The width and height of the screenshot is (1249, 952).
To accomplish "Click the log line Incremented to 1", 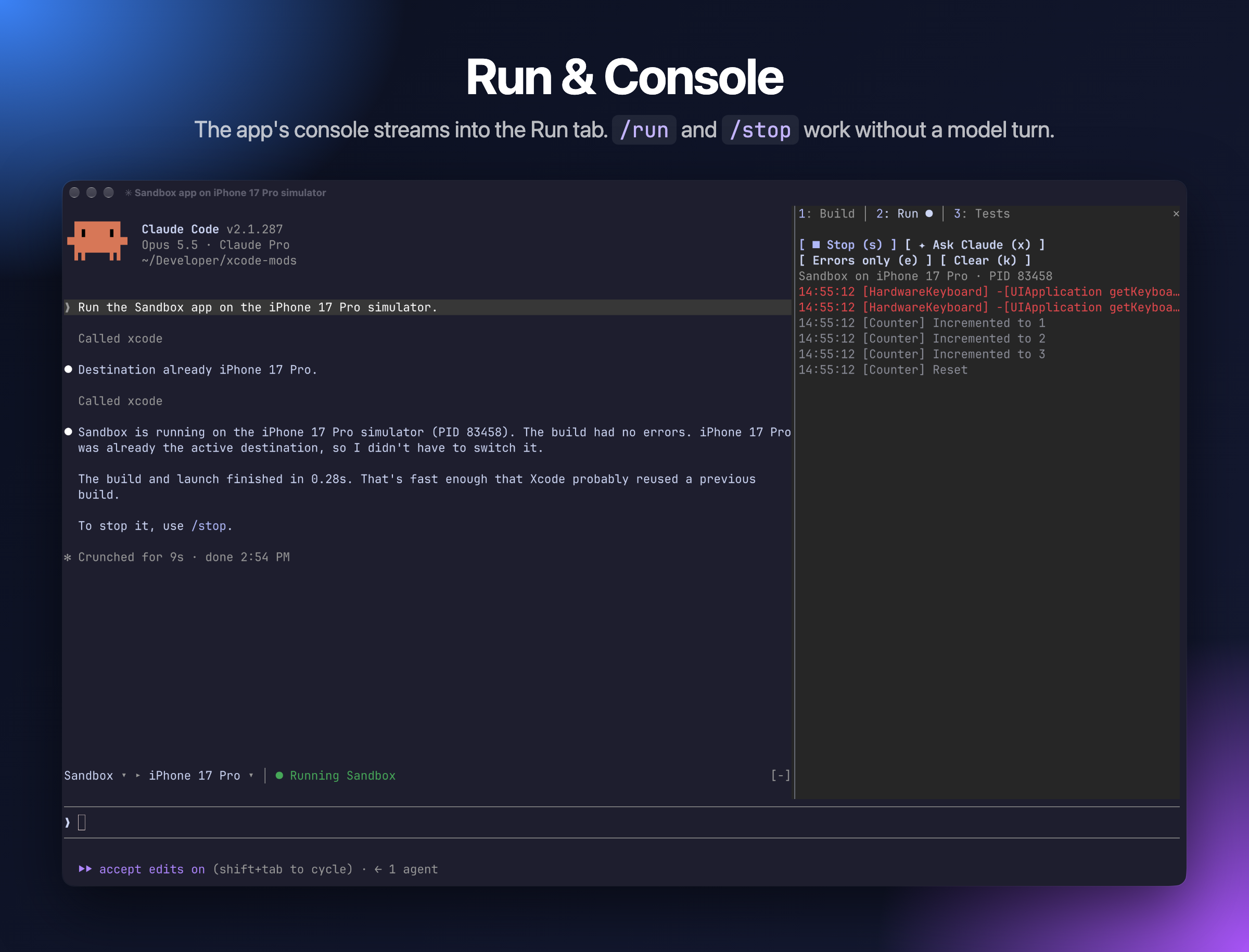I will click(x=922, y=323).
